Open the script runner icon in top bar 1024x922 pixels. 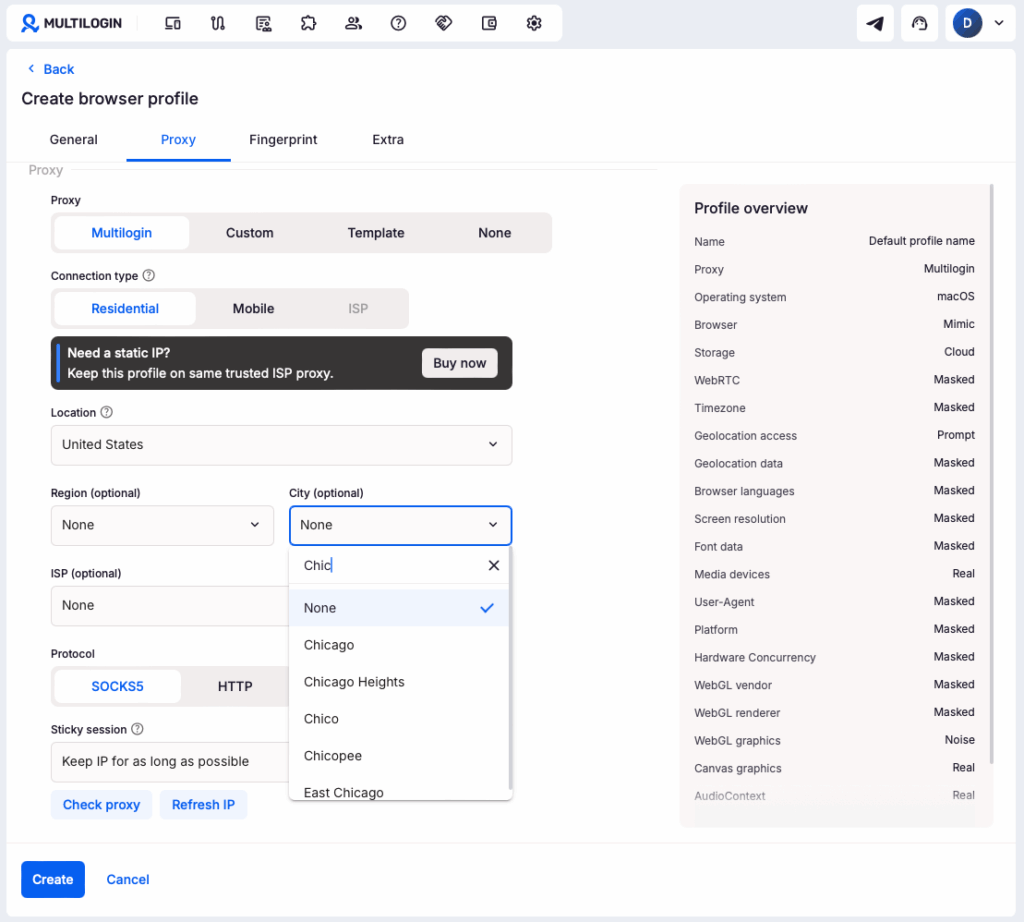coord(263,24)
